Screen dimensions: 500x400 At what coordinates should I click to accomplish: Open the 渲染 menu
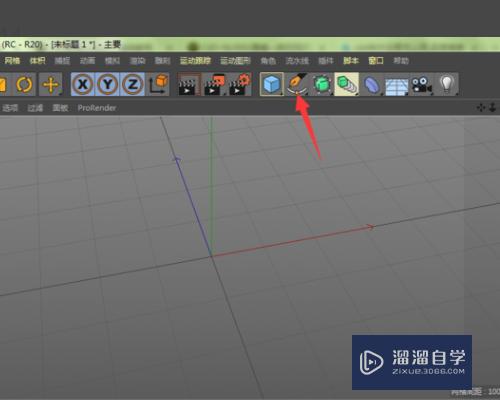pos(137,61)
